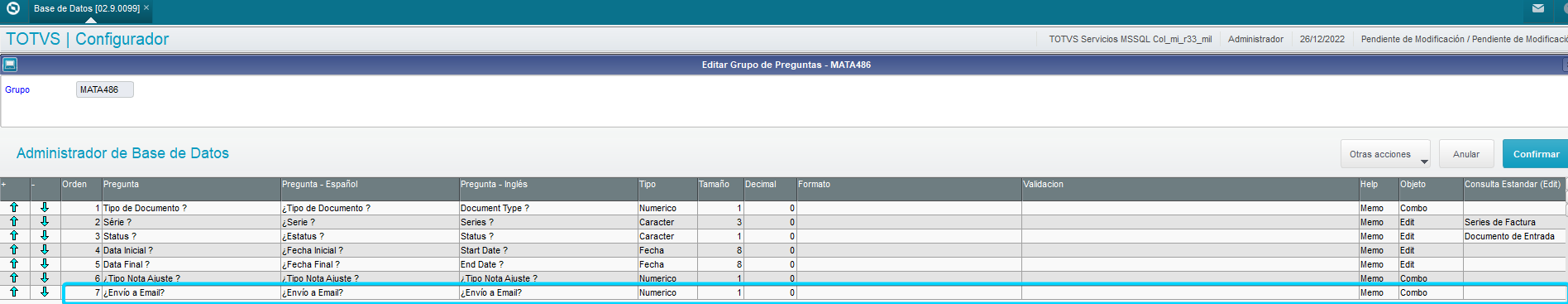Screen dimensions: 1568x304
Task: Click the Consulta Estandar (Edit) column header
Action: click(x=1514, y=189)
